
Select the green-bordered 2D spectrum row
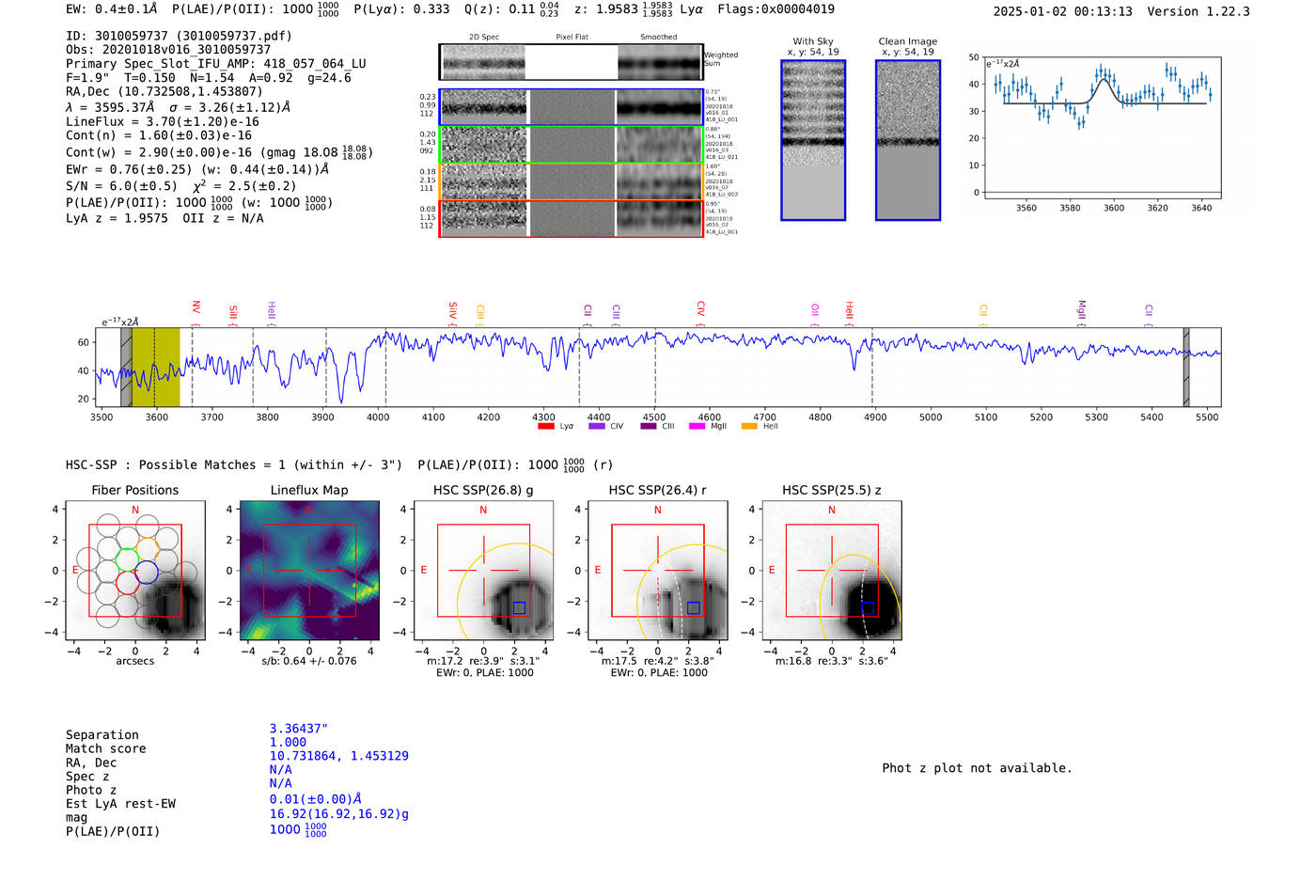tap(571, 145)
